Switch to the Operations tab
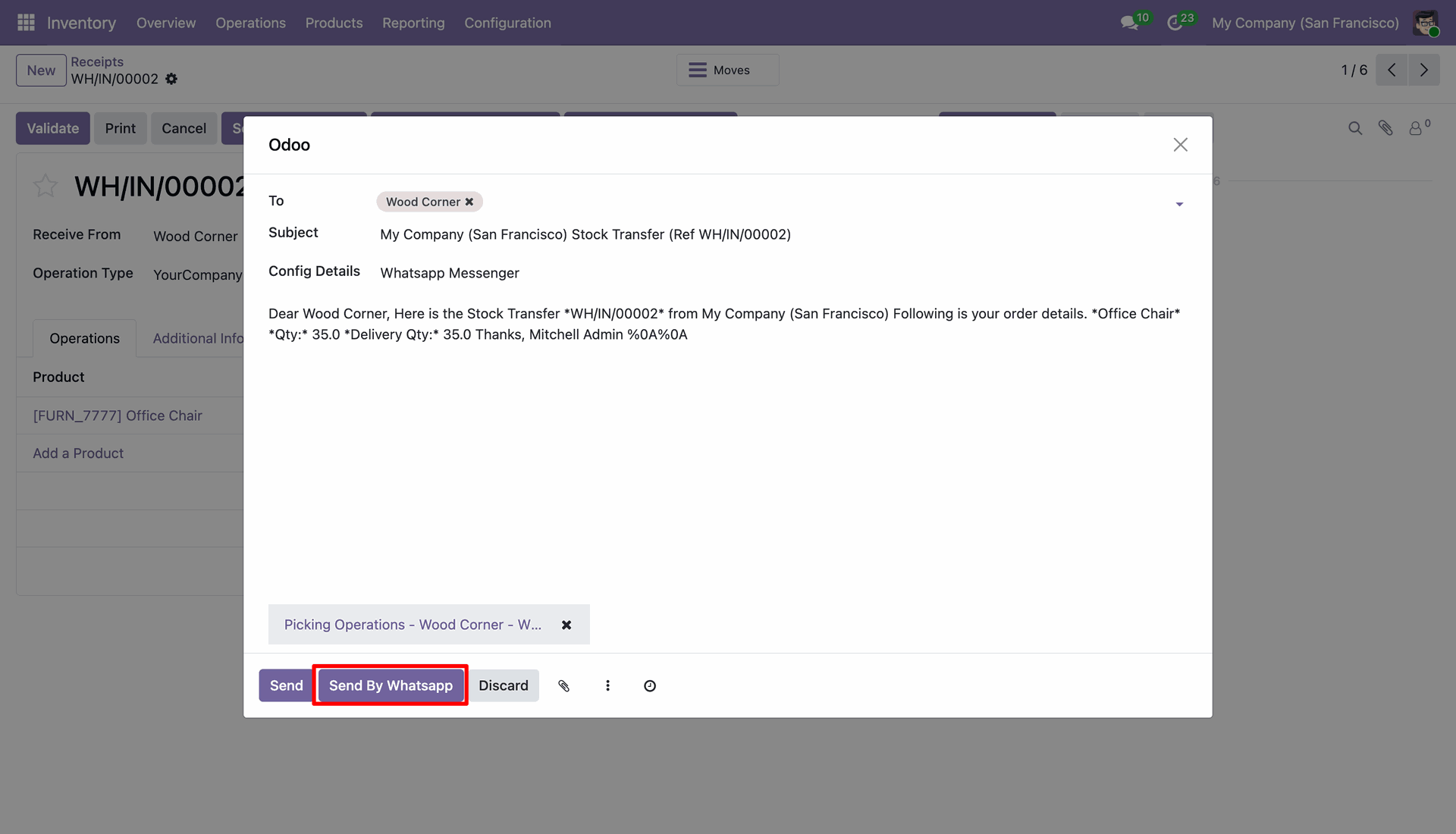This screenshot has width=1456, height=834. (84, 338)
